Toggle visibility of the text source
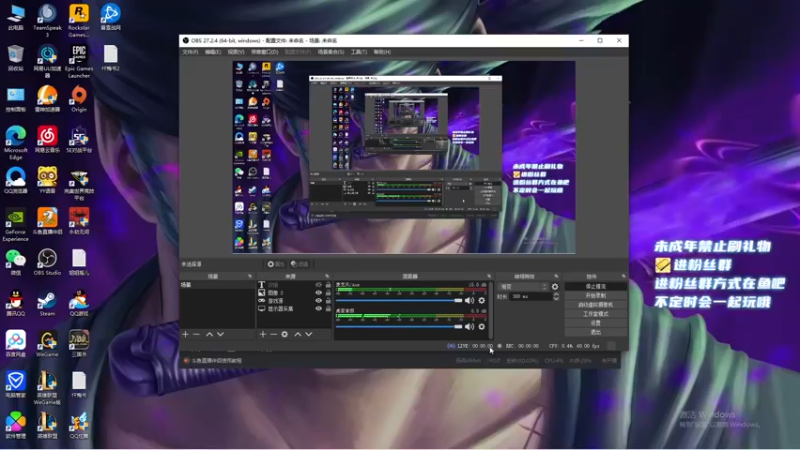 pos(318,285)
